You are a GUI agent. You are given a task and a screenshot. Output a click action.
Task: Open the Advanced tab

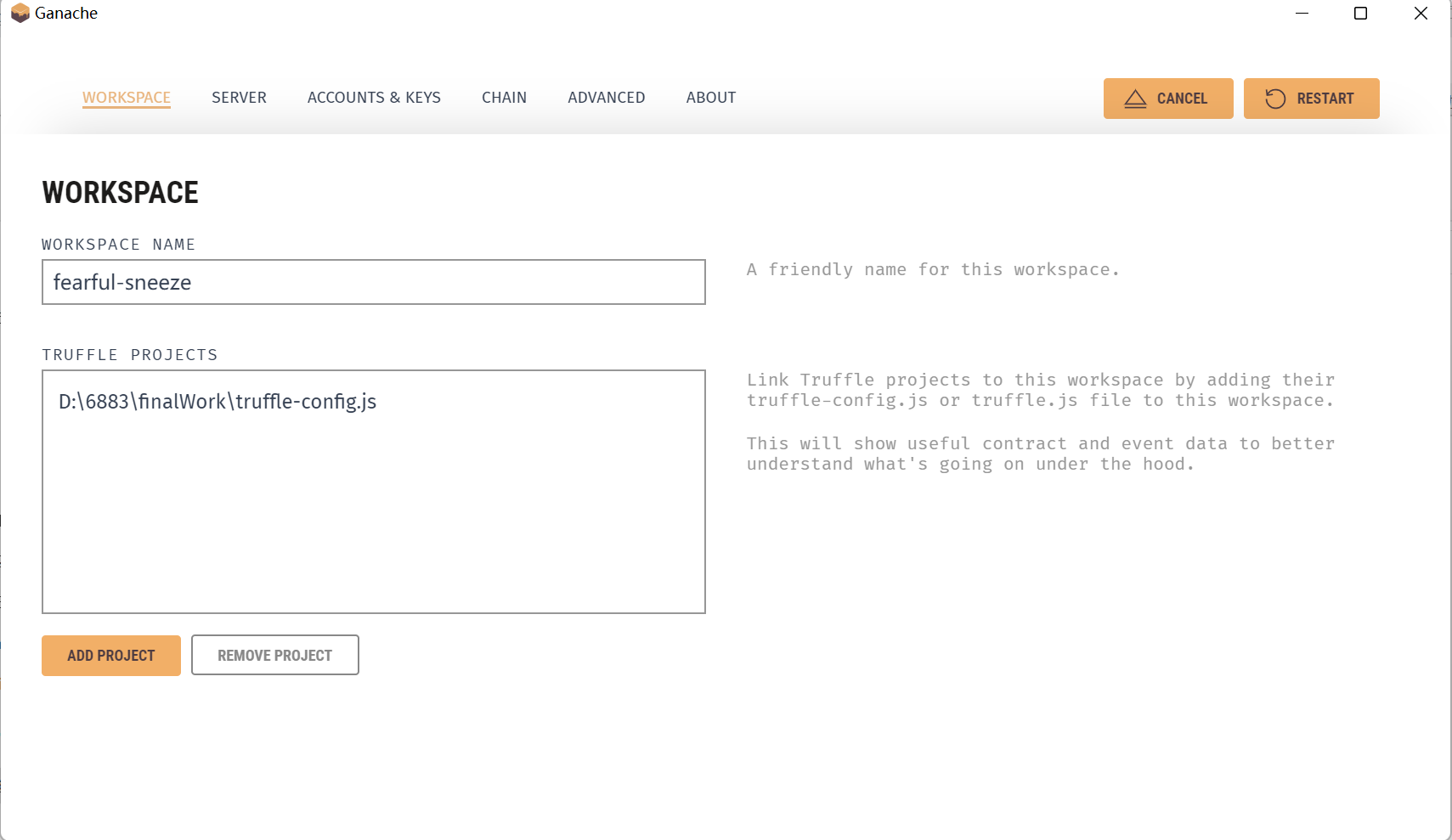click(606, 98)
